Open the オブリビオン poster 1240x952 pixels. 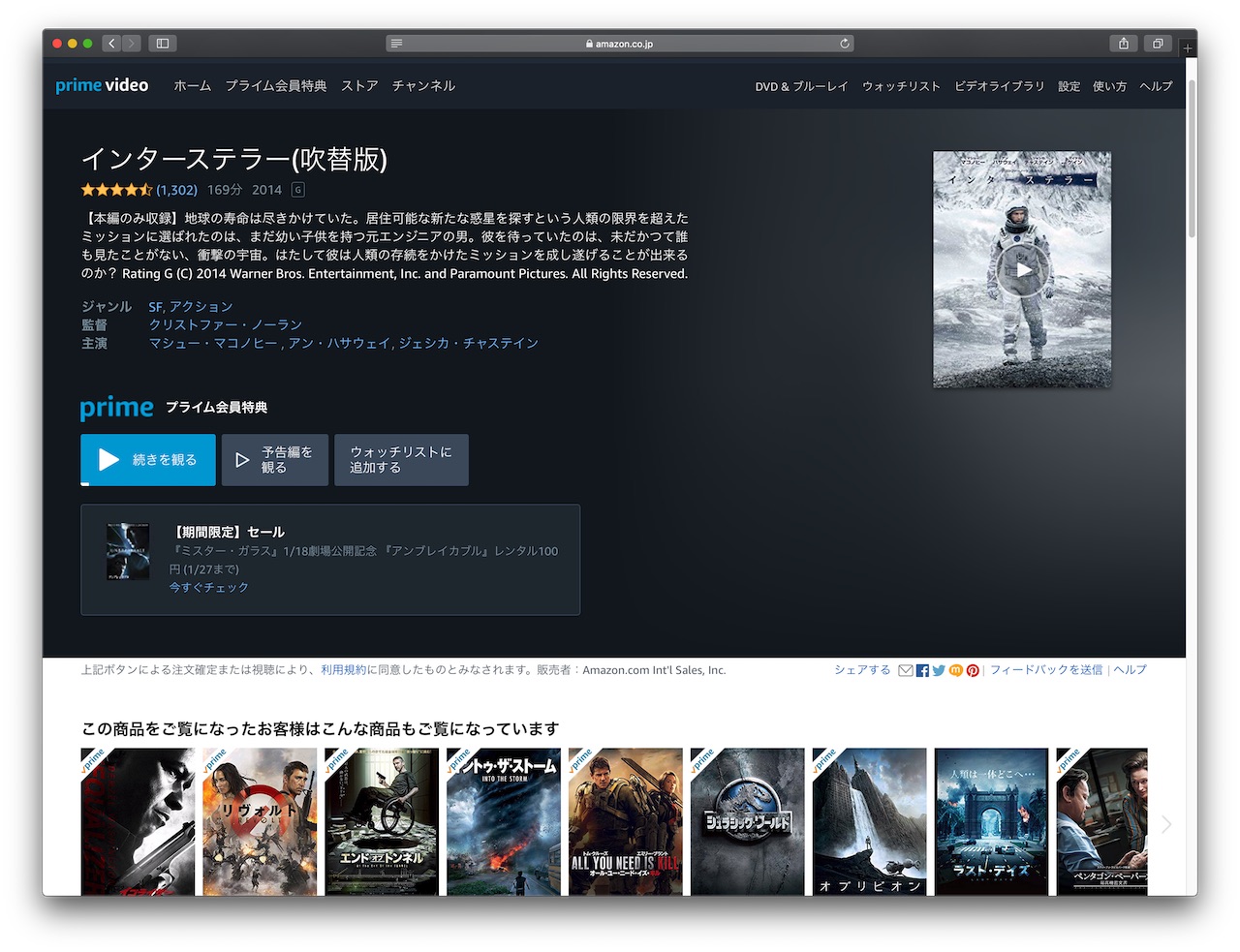click(x=870, y=821)
